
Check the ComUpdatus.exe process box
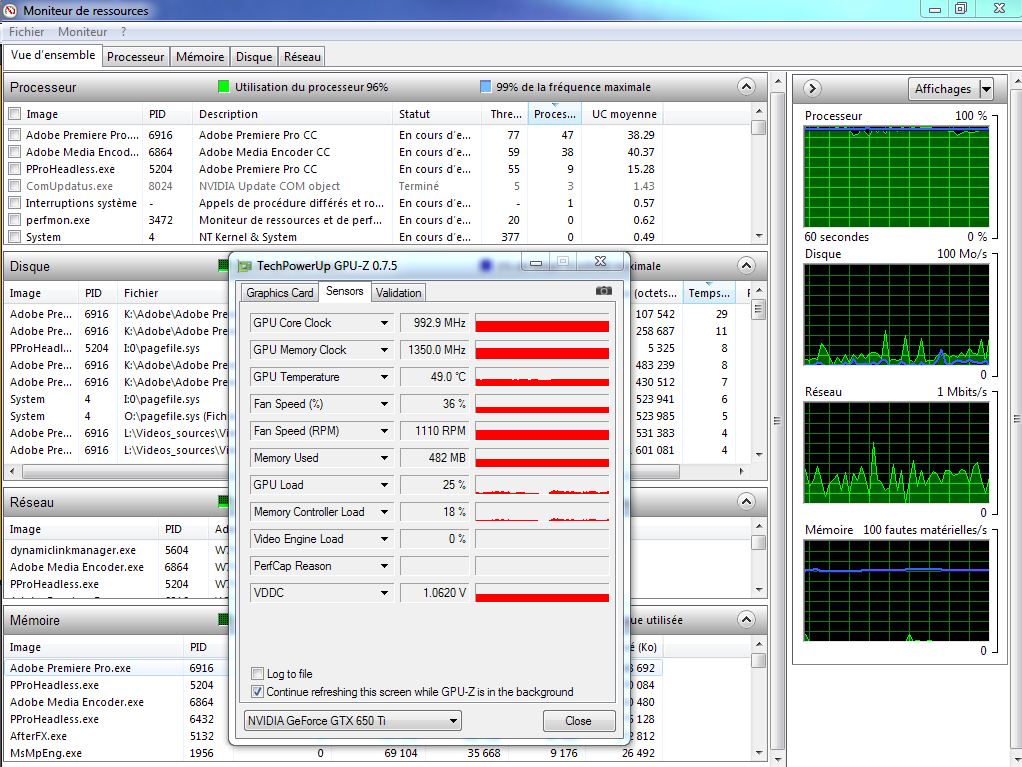[x=14, y=186]
